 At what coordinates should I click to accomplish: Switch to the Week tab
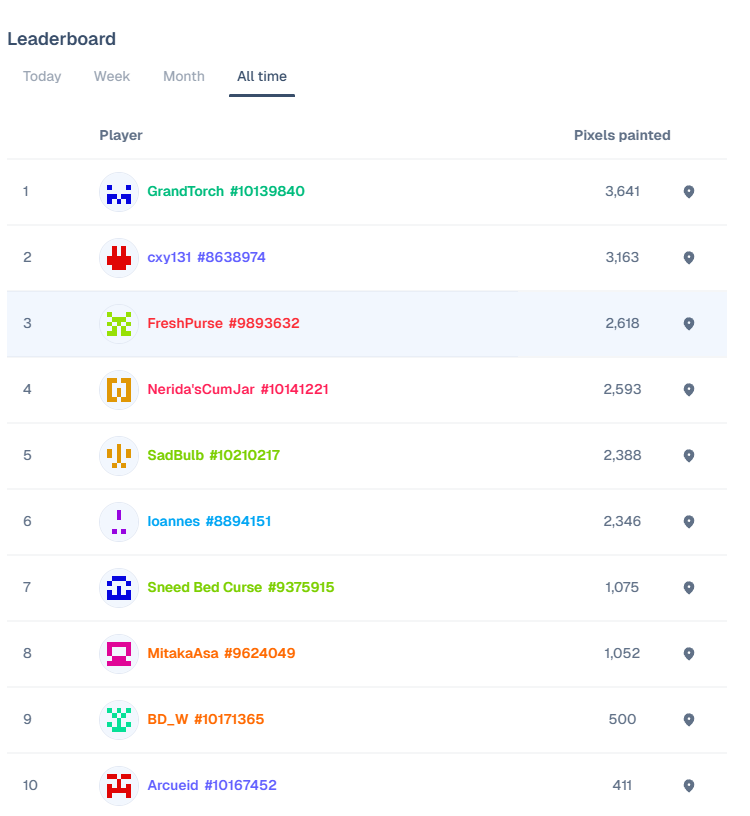coord(112,77)
